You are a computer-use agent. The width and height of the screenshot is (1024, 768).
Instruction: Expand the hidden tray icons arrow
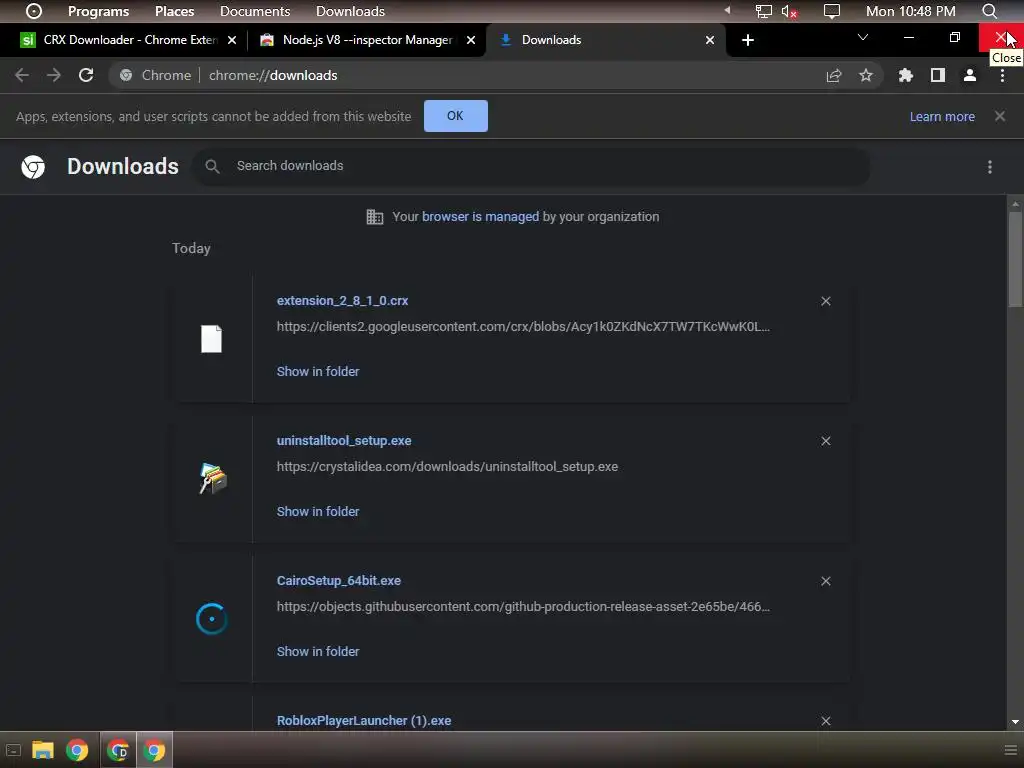coord(727,10)
